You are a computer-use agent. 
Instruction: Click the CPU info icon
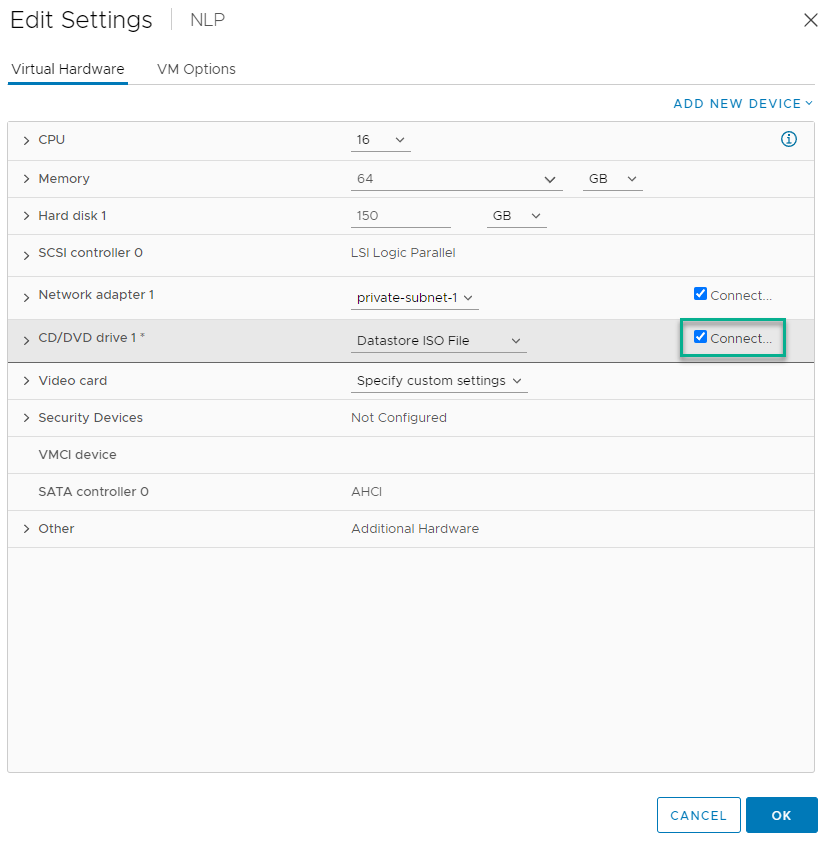point(788,140)
